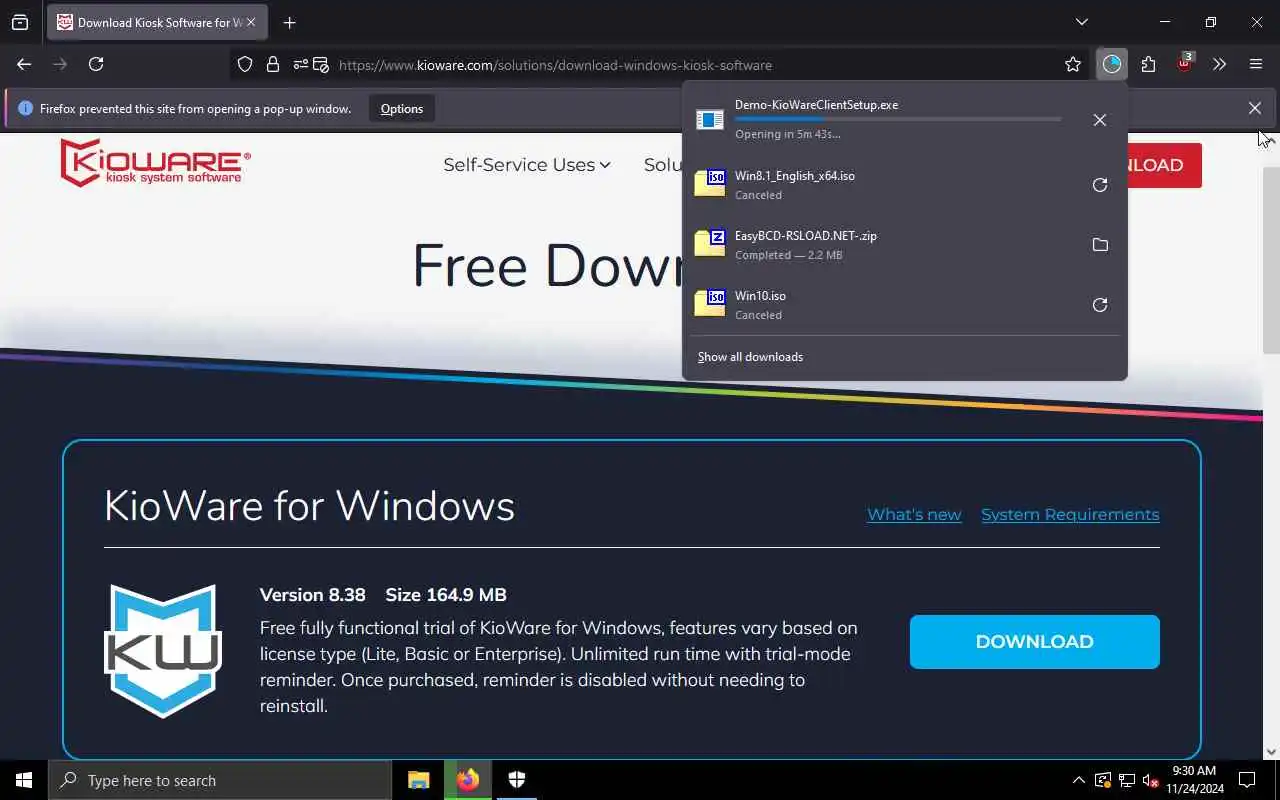This screenshot has height=800, width=1280.
Task: Open Windows Security from taskbar
Action: point(517,780)
